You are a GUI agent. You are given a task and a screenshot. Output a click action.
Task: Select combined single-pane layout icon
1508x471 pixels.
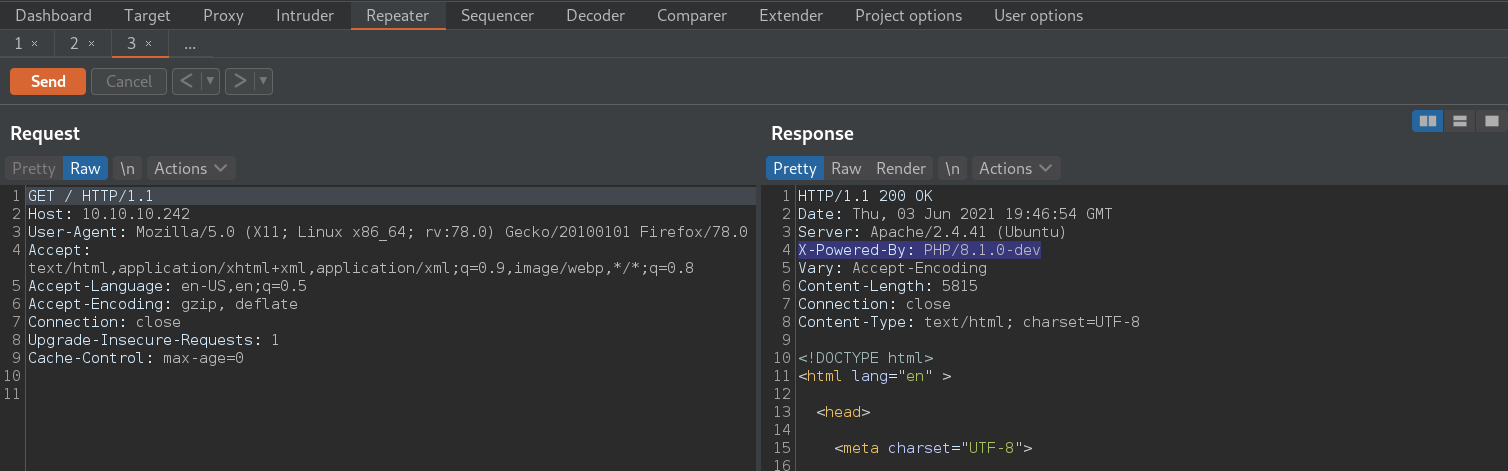1492,121
